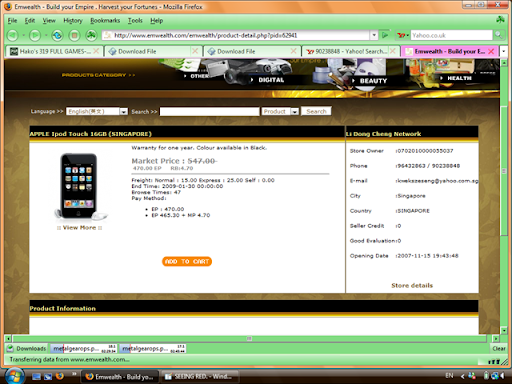Click the ADD TO CART button
Image resolution: width=512 pixels, height=384 pixels.
coord(187,261)
